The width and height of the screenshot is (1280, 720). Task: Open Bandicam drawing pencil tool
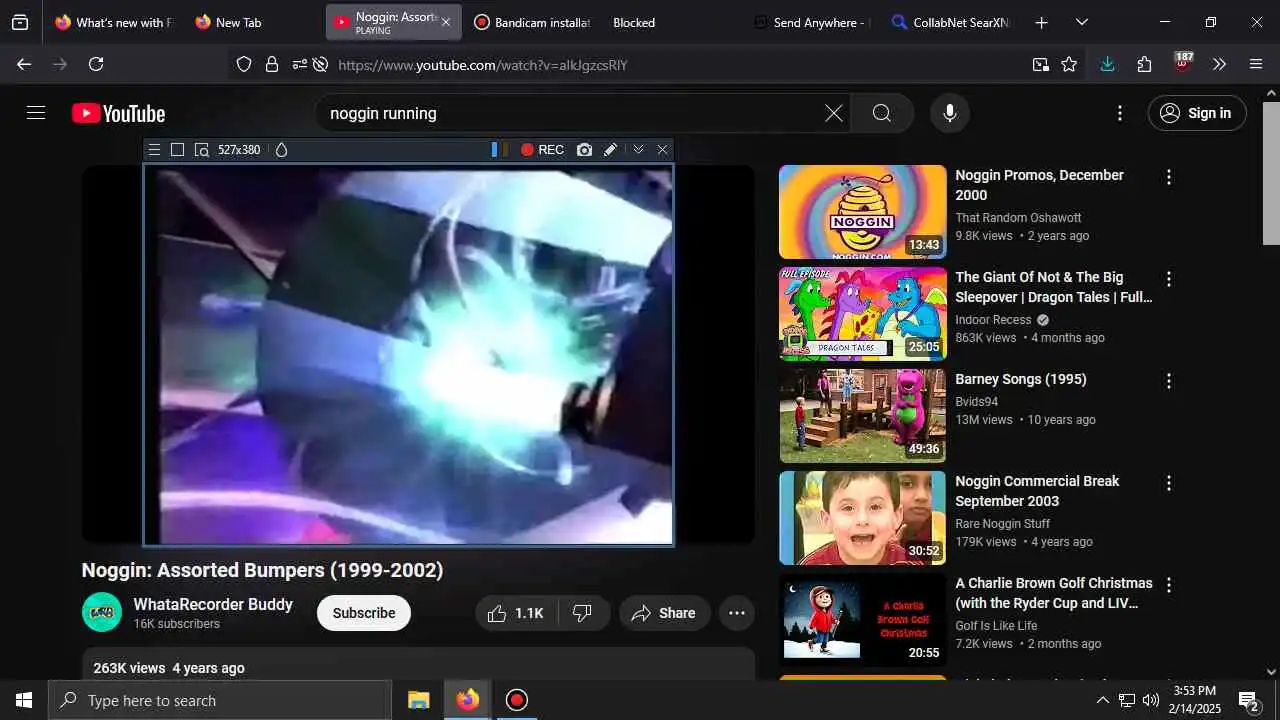610,150
